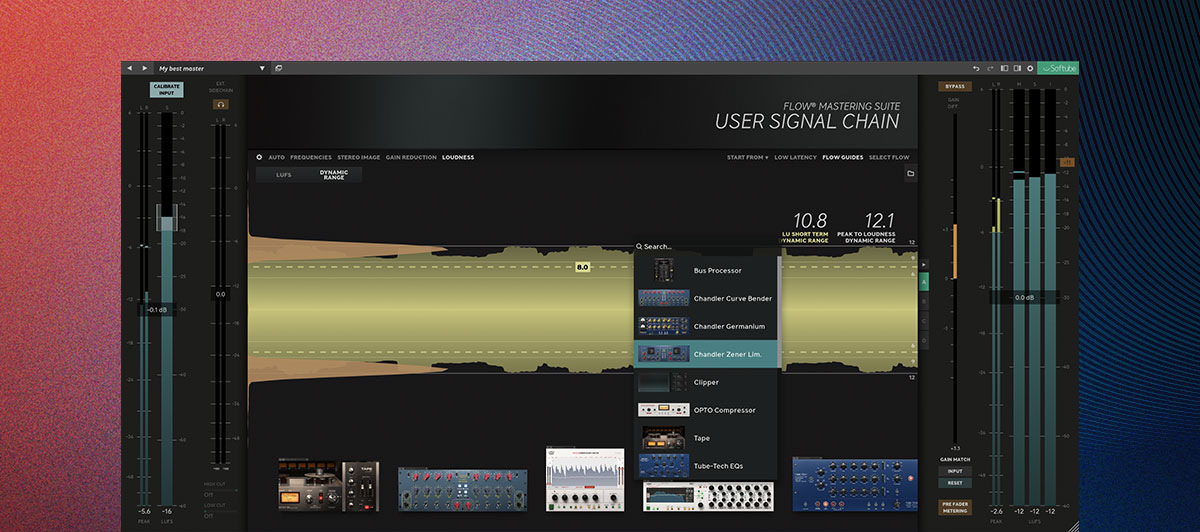
Task: Click the Calibrate Input button
Action: pyautogui.click(x=167, y=90)
